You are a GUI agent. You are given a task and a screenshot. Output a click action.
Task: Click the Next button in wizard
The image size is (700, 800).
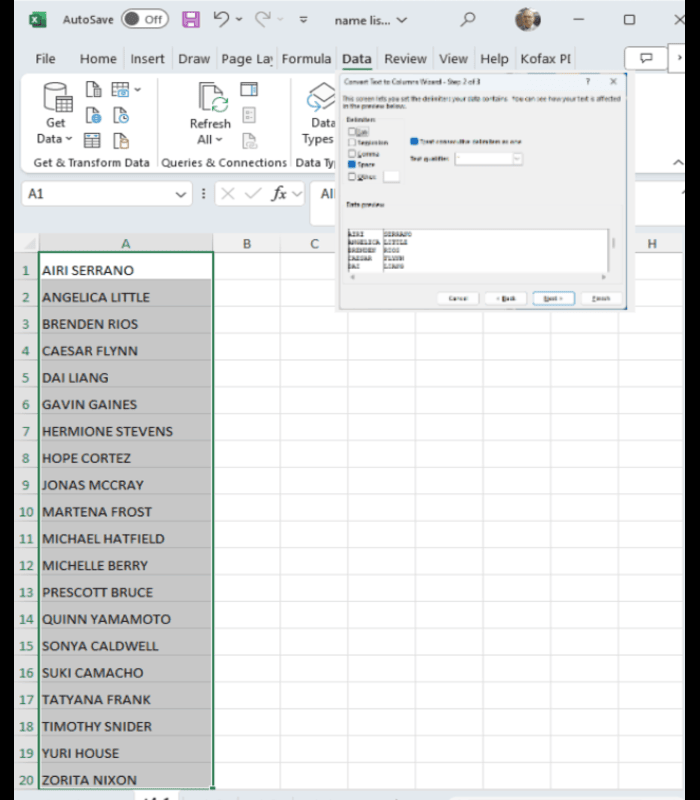click(x=552, y=298)
